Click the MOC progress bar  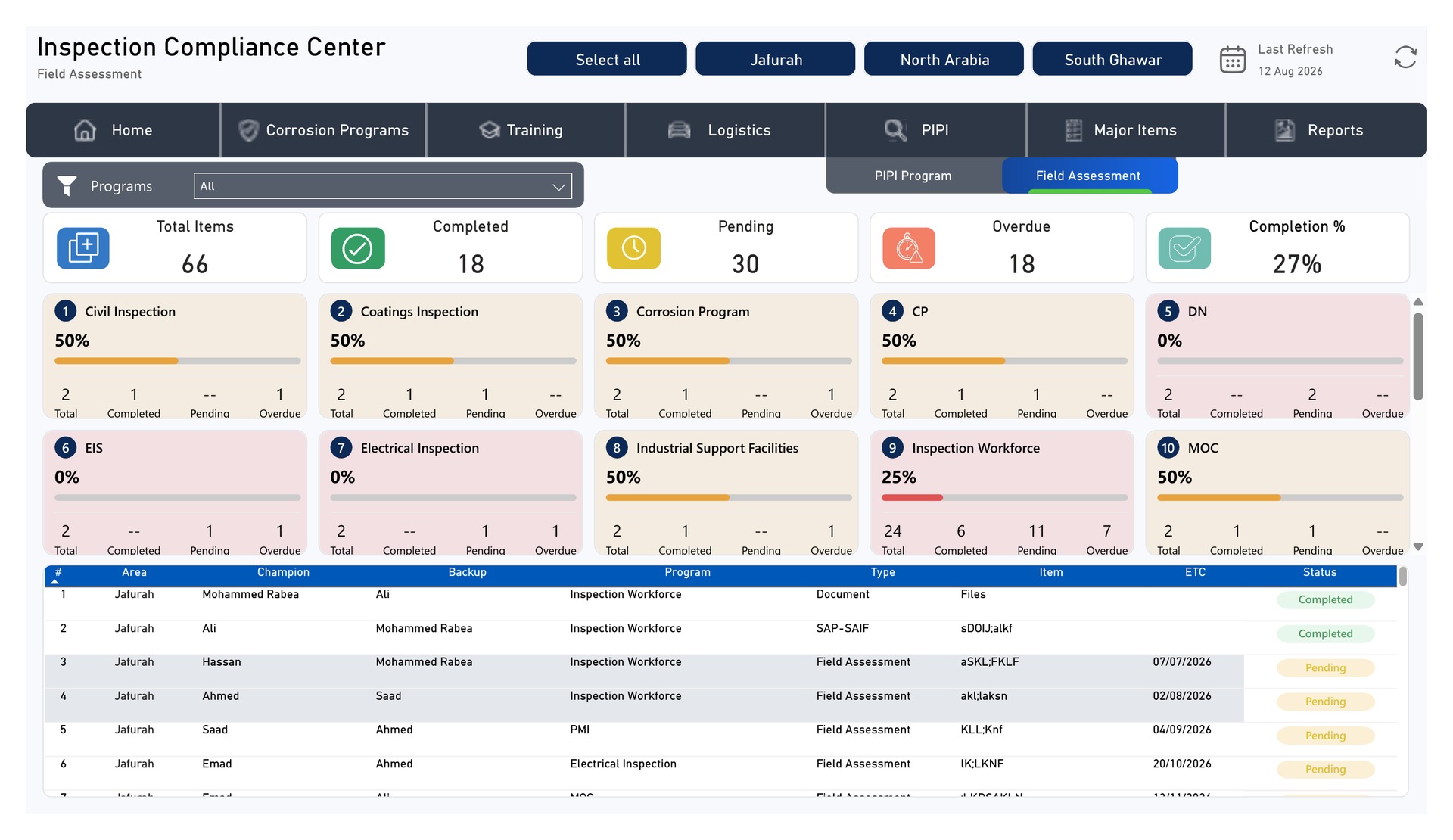pos(1280,498)
